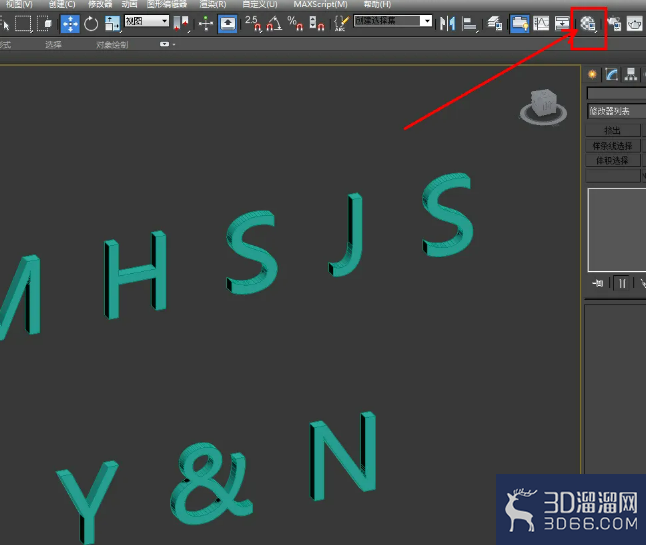Toggle Angle Snap
646x545 pixels.
(x=274, y=23)
